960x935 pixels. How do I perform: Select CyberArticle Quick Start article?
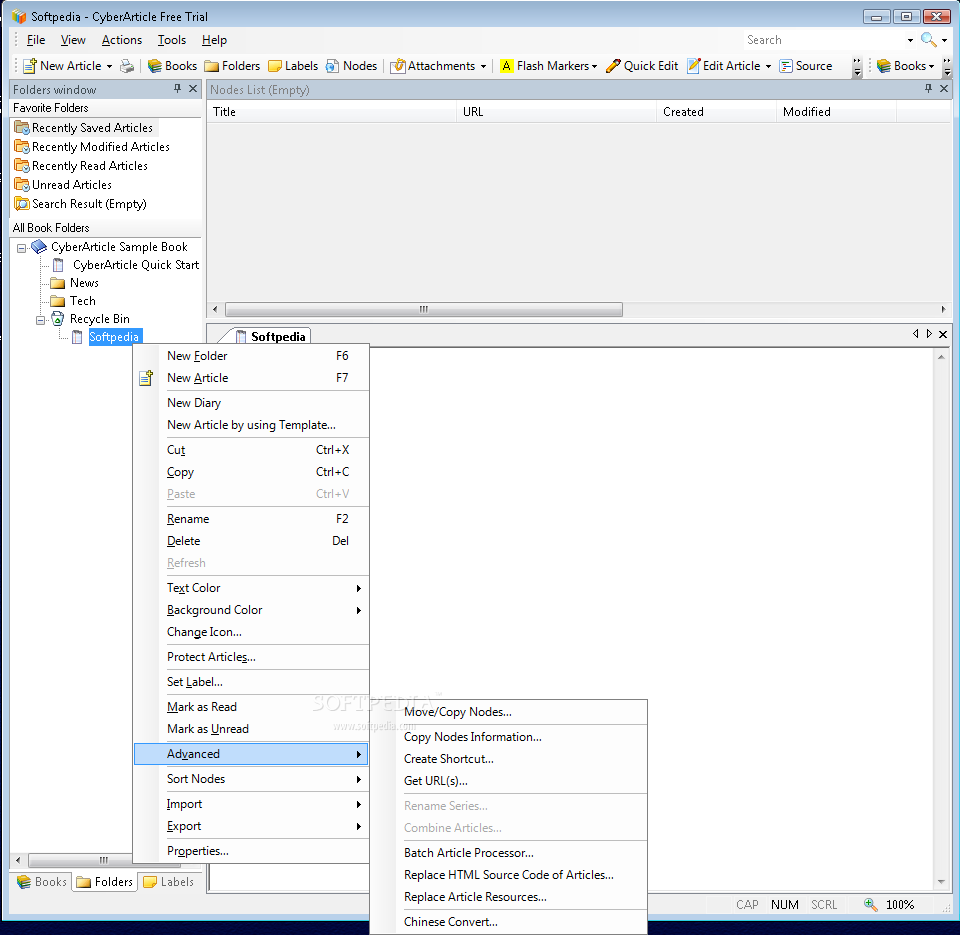[126, 265]
